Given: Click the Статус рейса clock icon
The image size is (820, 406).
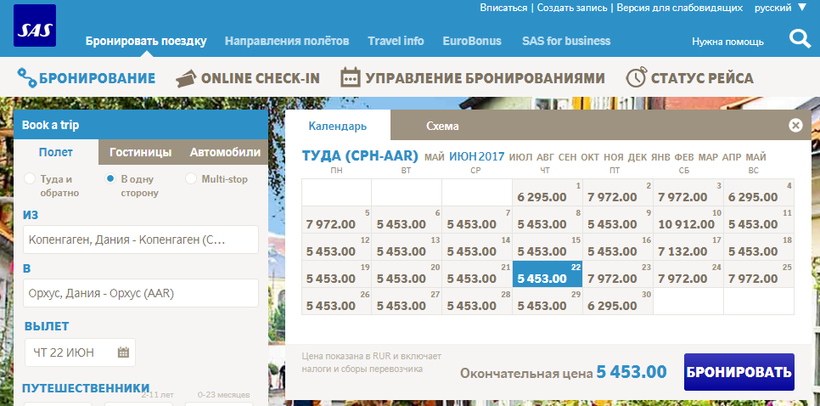Looking at the screenshot, I should pos(636,78).
